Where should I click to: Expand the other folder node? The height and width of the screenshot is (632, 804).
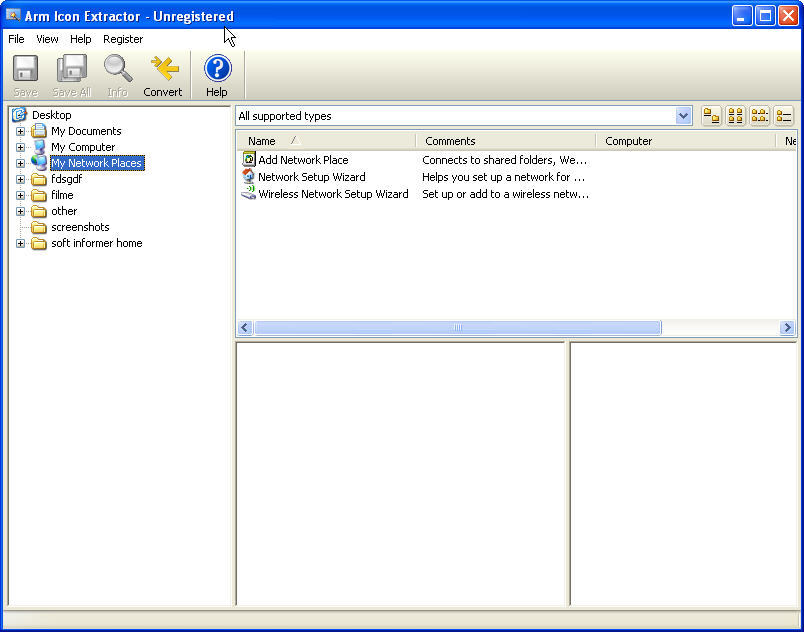coord(21,211)
